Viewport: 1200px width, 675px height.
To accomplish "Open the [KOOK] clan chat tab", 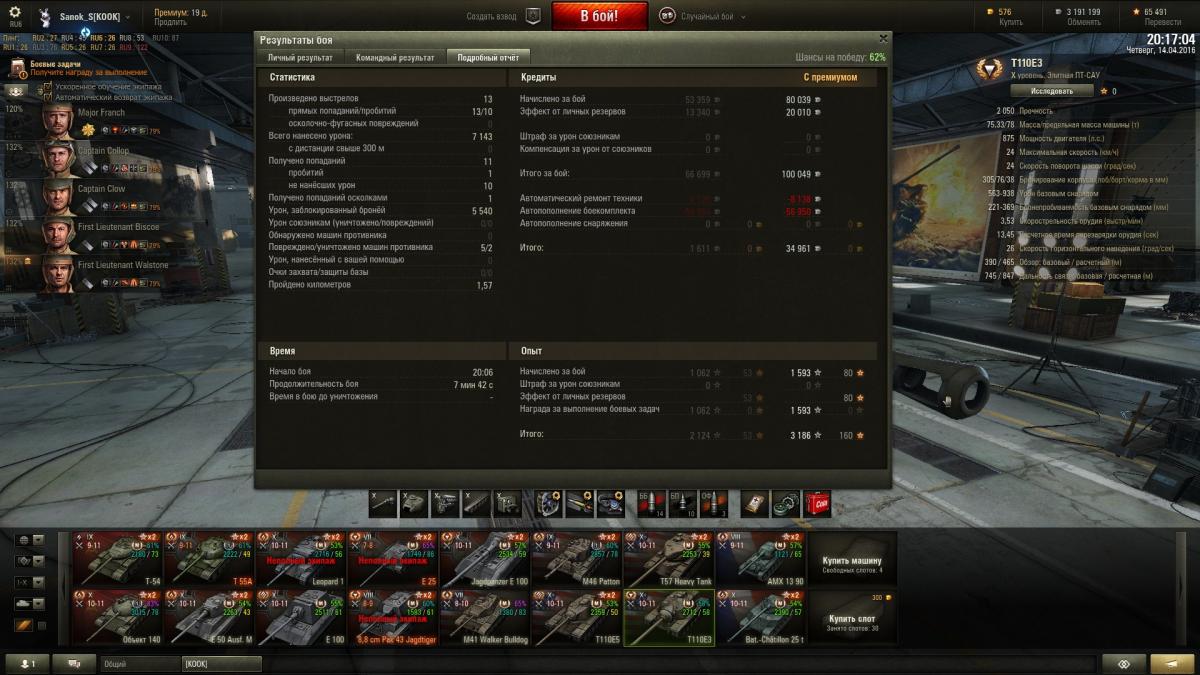I will (x=220, y=663).
